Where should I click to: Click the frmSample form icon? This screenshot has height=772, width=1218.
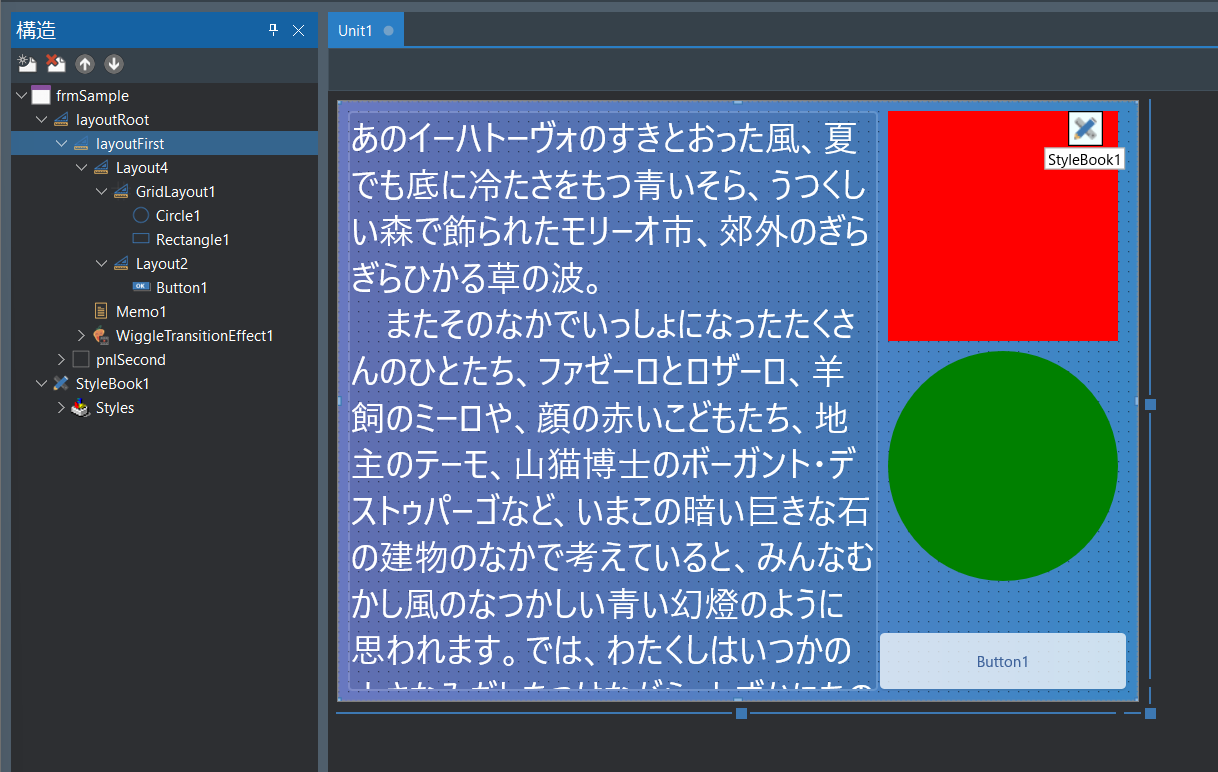tap(39, 95)
